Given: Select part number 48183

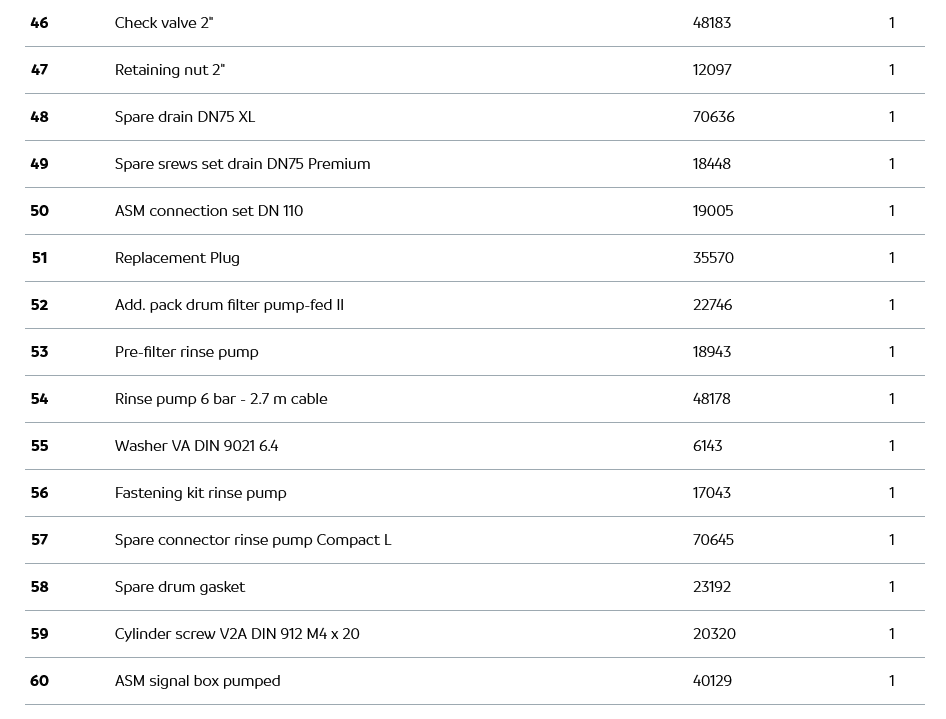Looking at the screenshot, I should pyautogui.click(x=712, y=23).
